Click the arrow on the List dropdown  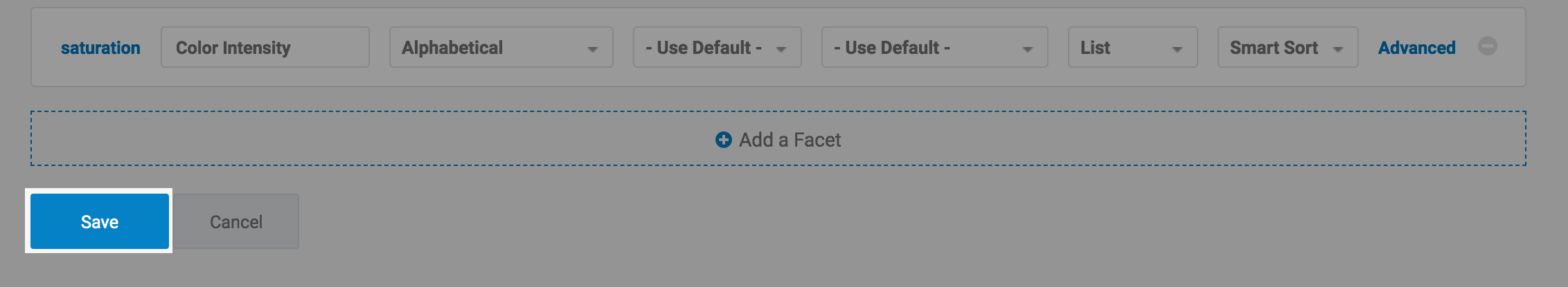pos(1177,49)
